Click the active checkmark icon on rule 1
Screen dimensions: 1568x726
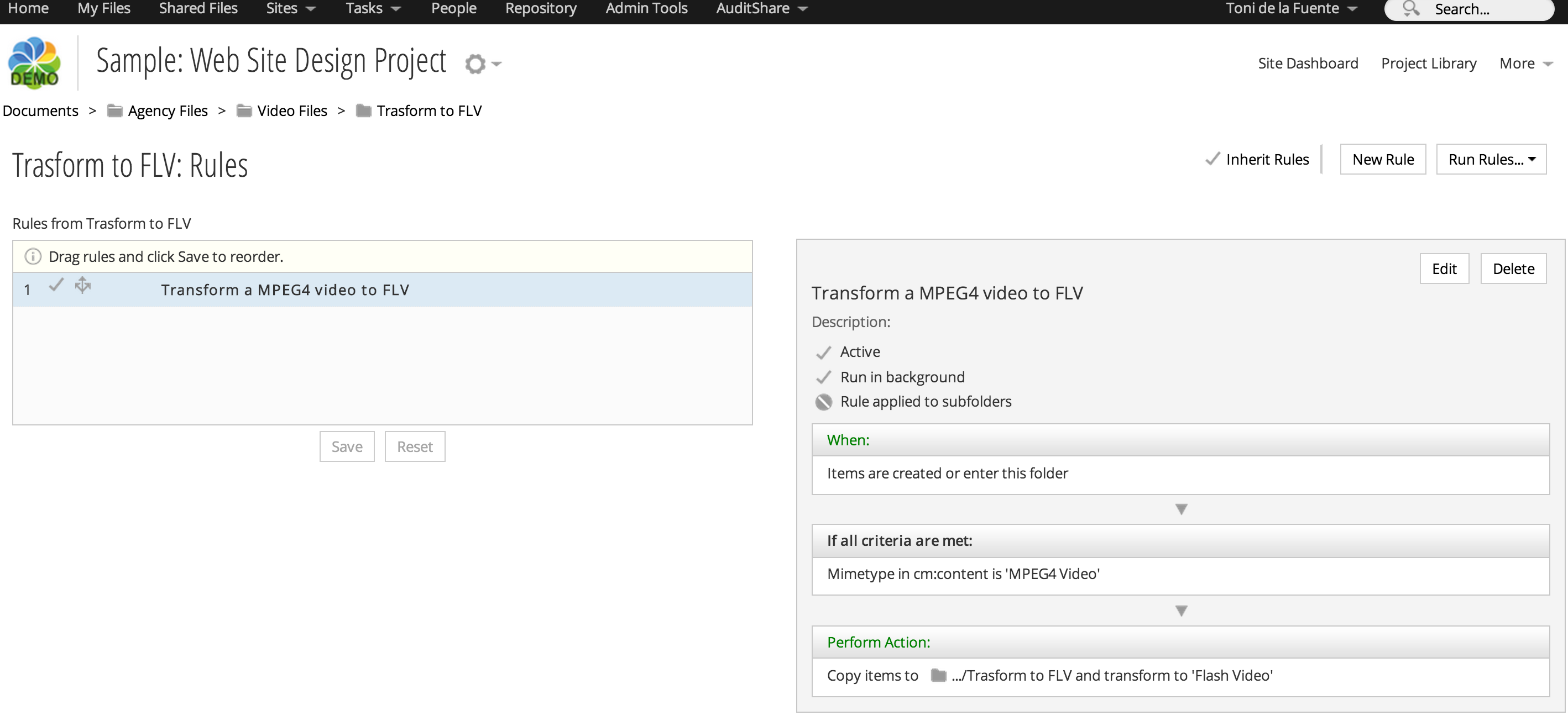(x=56, y=285)
